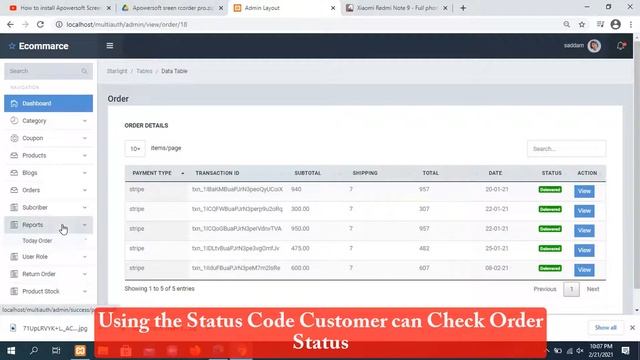Viewport: 640px width, 360px height.
Task: Open the Windows Start menu
Action: point(11,350)
